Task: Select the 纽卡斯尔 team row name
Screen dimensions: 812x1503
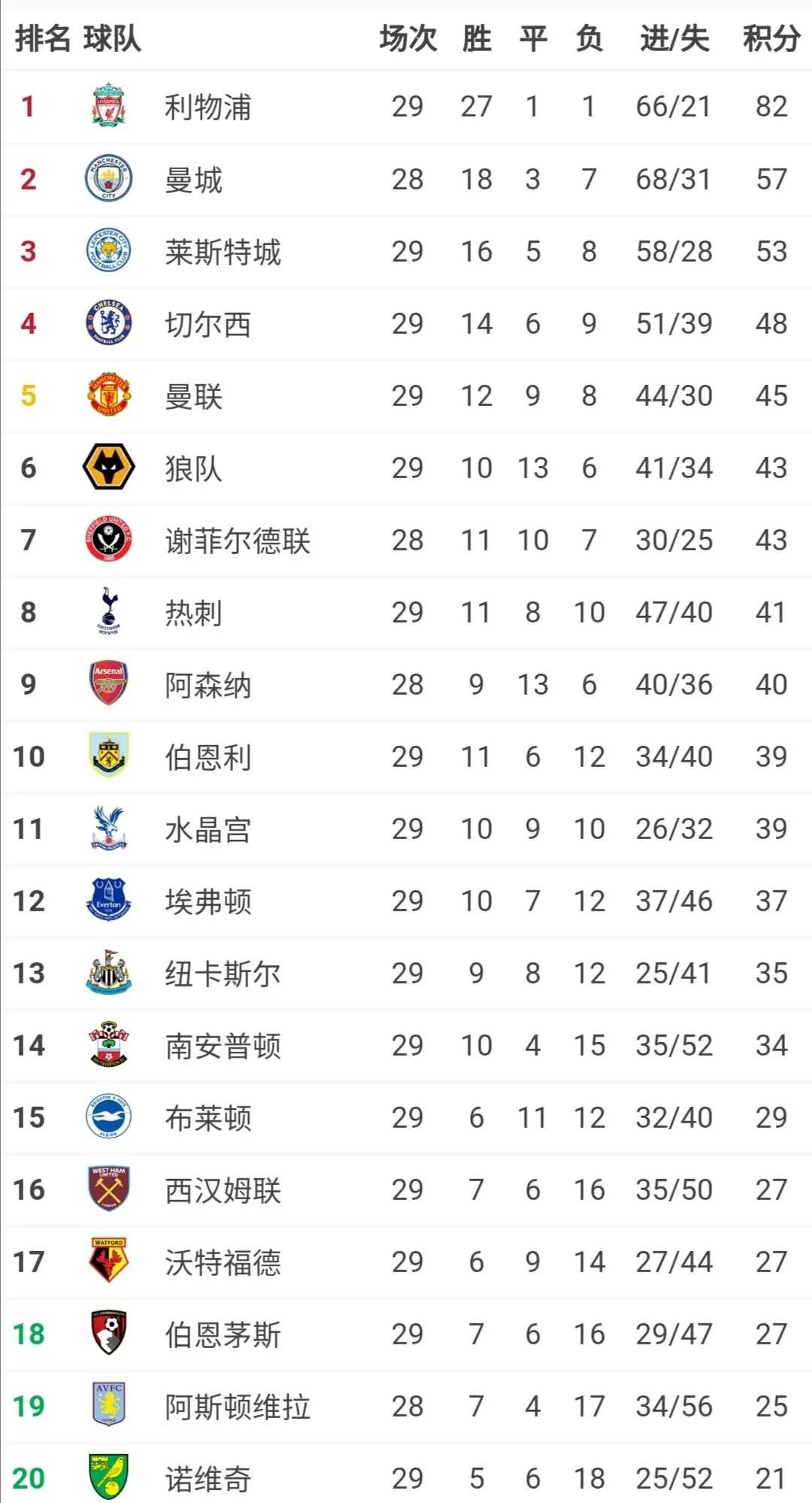Action: point(223,974)
